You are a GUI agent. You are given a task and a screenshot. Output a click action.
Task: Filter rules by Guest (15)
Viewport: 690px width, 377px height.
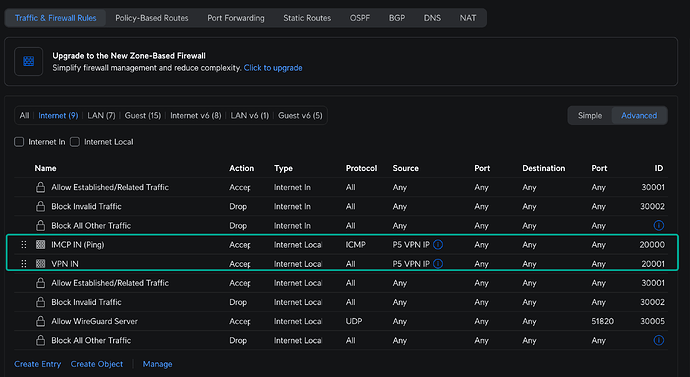(x=143, y=116)
